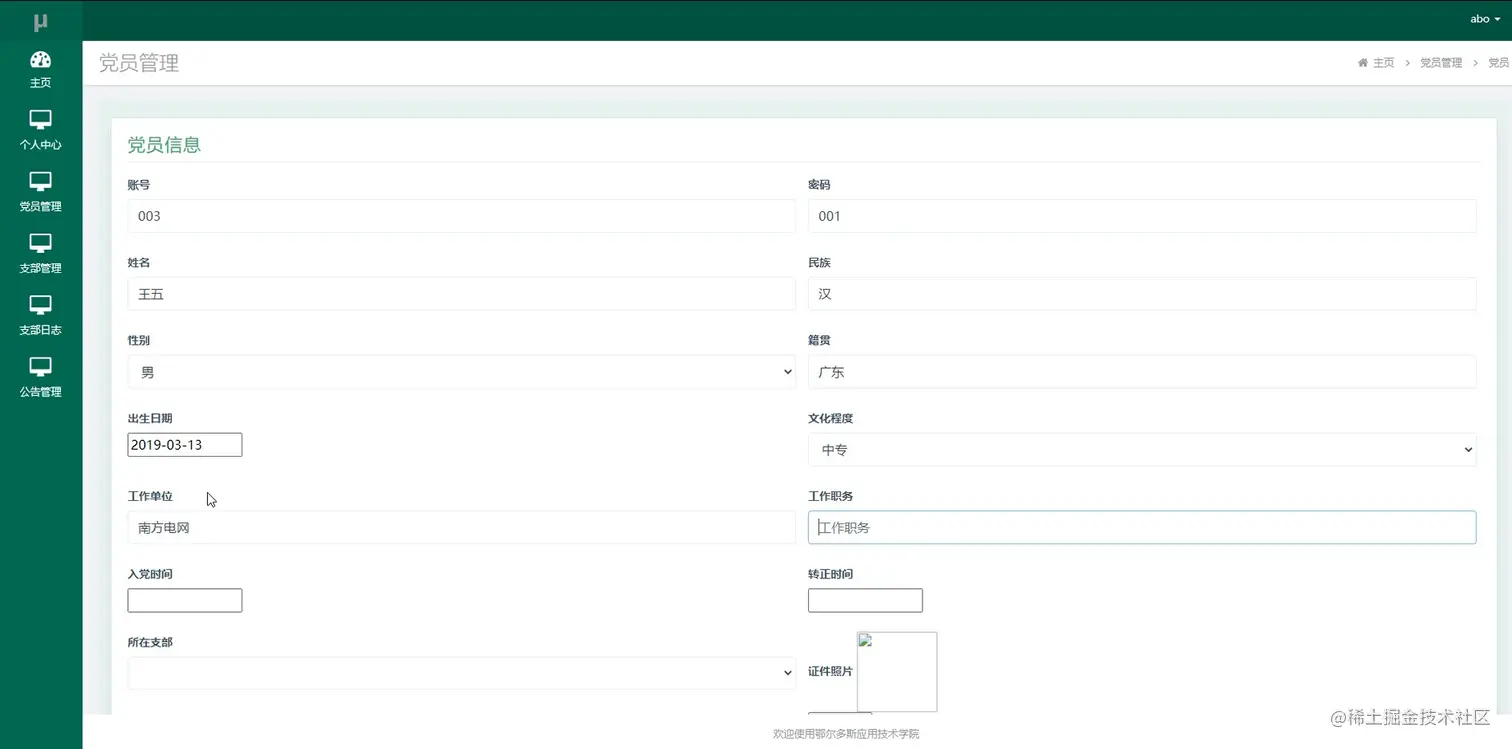Focus the 账号 field containing 003
The height and width of the screenshot is (749, 1512).
pos(462,216)
